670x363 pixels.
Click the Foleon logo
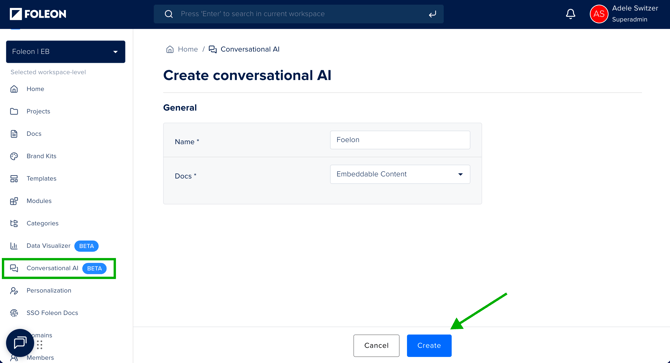point(38,14)
